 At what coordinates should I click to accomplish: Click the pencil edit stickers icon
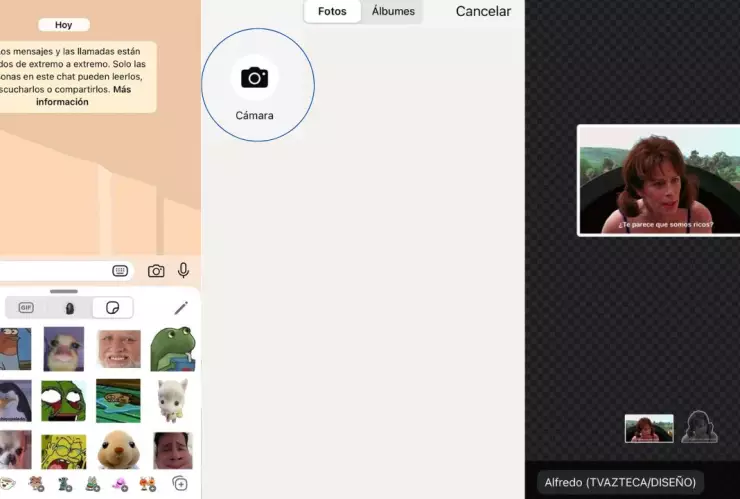(x=181, y=308)
